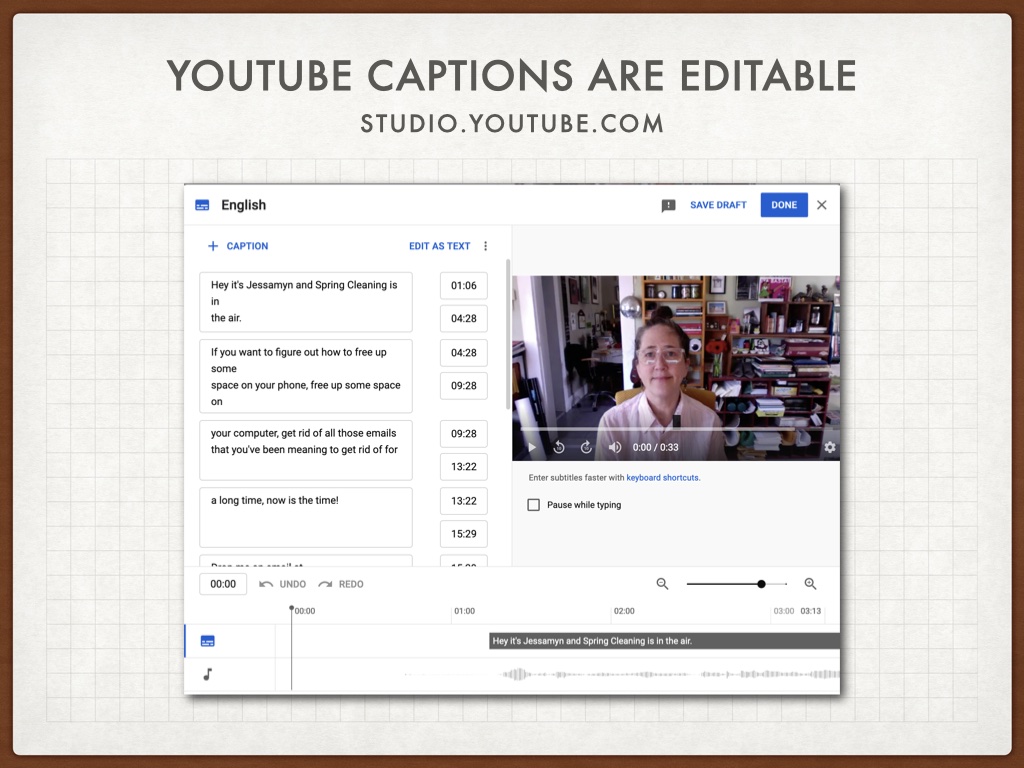1024x768 pixels.
Task: Edit the caption 'Hey it's Jessamyn and Spring Cleaning'
Action: [306, 302]
